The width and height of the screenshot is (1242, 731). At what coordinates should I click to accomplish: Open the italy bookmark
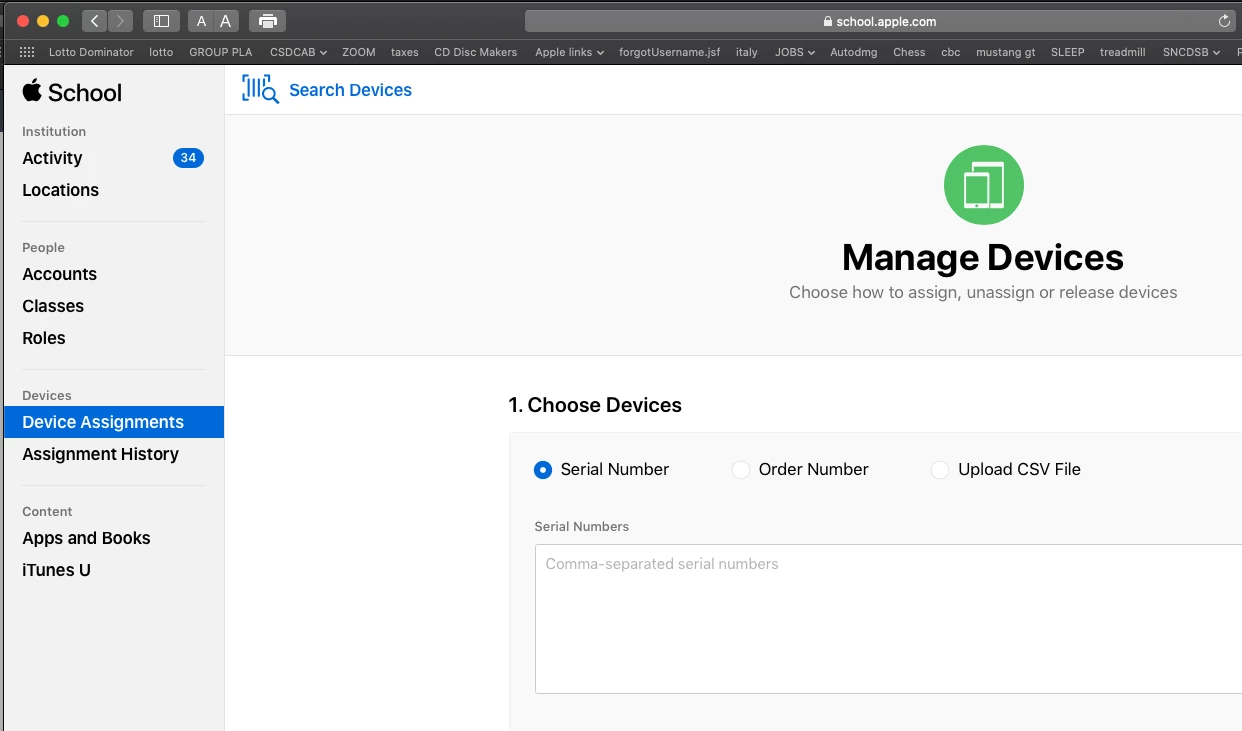coord(747,52)
